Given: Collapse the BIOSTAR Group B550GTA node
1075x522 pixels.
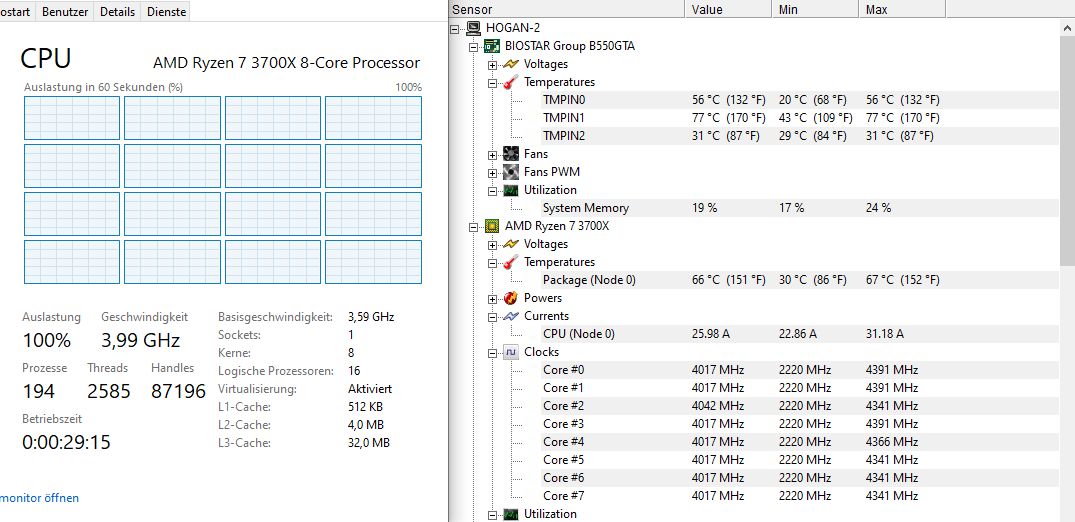Looking at the screenshot, I should [x=473, y=47].
